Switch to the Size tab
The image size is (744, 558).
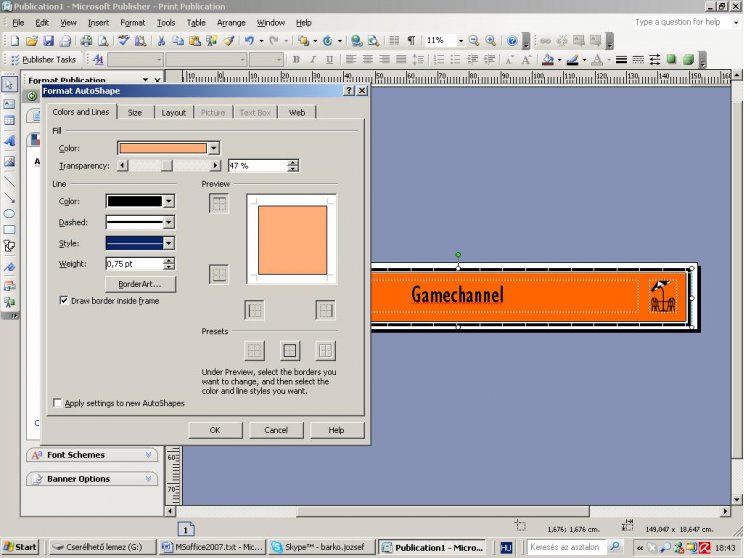pos(135,112)
